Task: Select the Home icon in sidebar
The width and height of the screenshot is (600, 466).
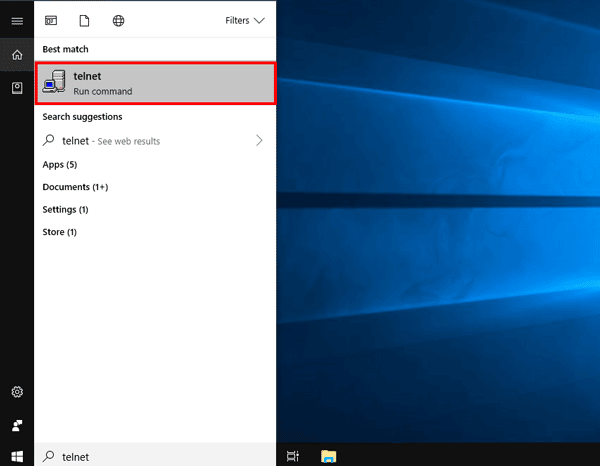Action: point(17,55)
